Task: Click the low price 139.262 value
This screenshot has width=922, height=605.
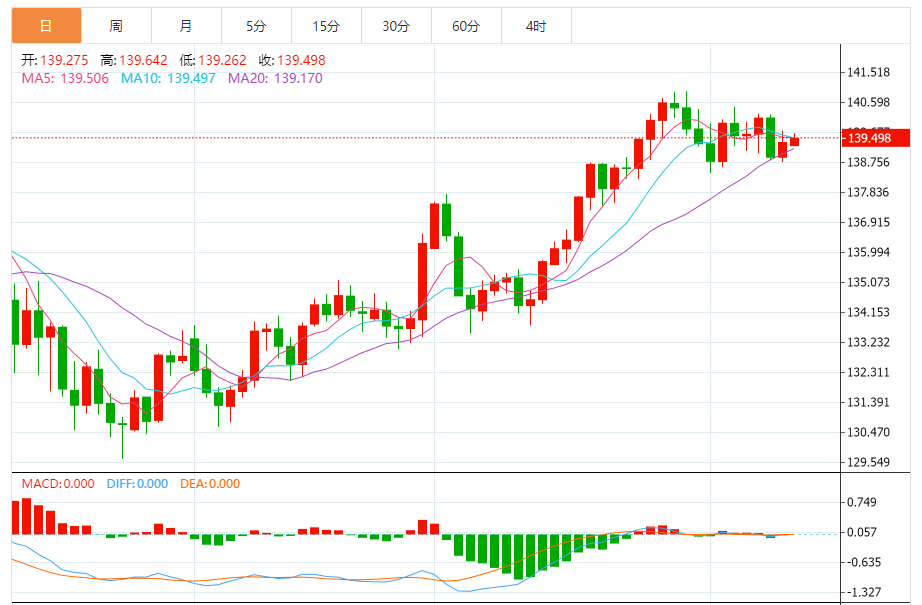Action: click(222, 61)
